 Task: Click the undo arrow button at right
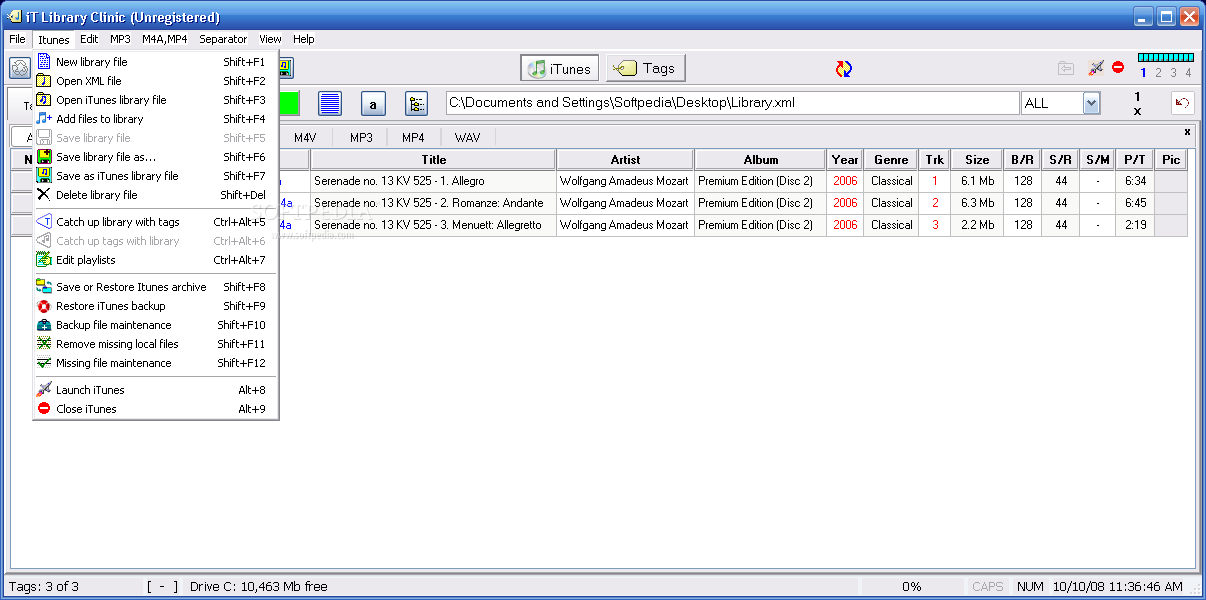pos(1183,103)
